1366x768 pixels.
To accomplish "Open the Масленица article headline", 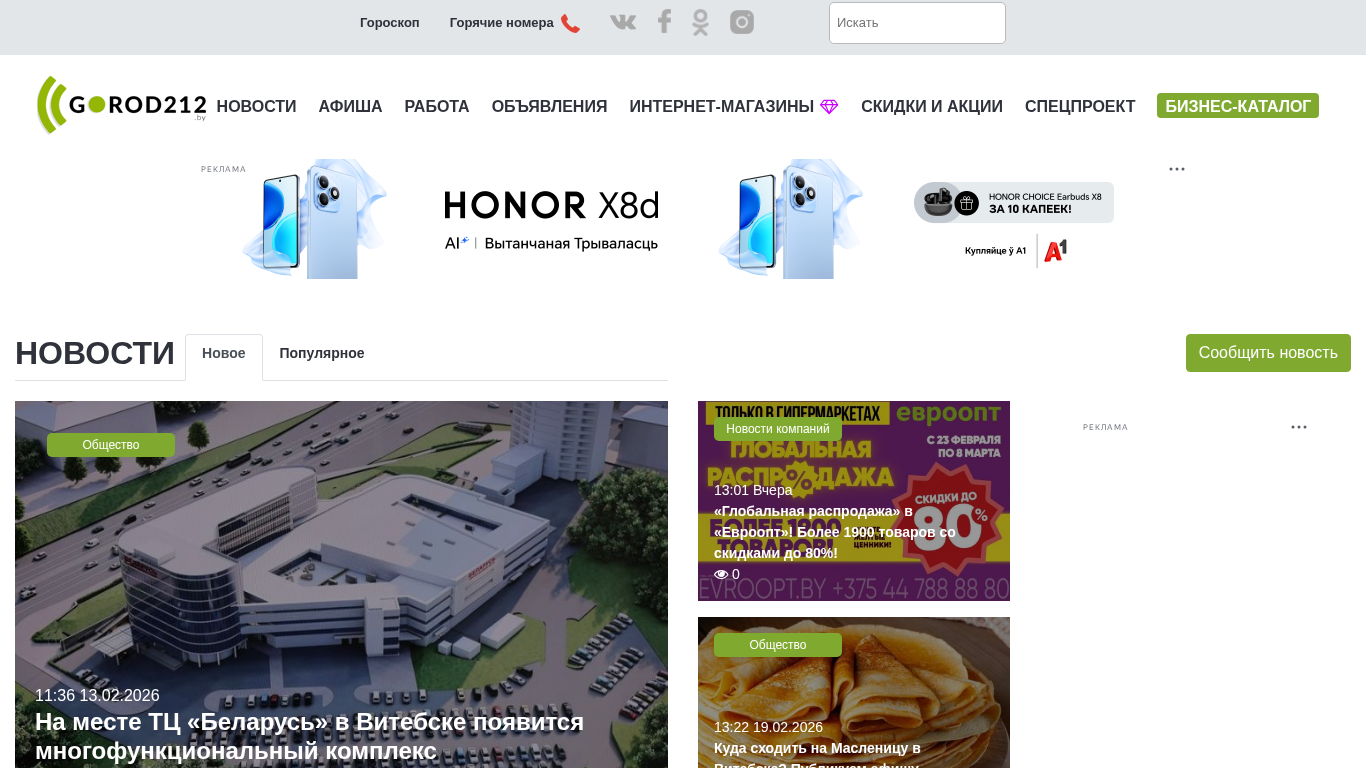I will coord(818,755).
